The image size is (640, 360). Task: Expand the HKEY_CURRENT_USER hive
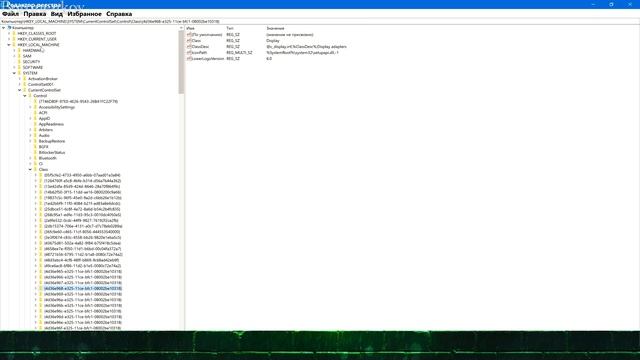(x=9, y=39)
